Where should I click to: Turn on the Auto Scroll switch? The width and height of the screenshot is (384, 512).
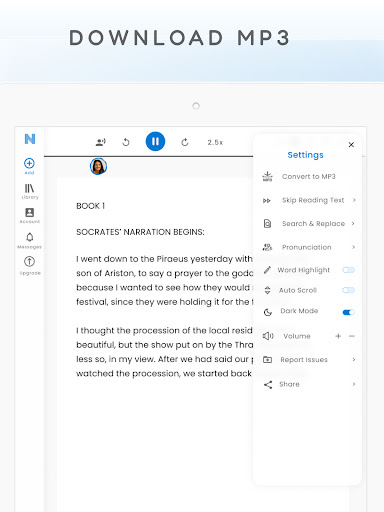coord(348,290)
